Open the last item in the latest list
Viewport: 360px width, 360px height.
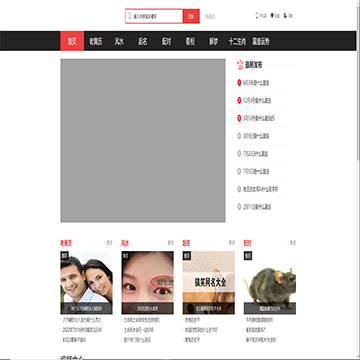click(x=256, y=207)
